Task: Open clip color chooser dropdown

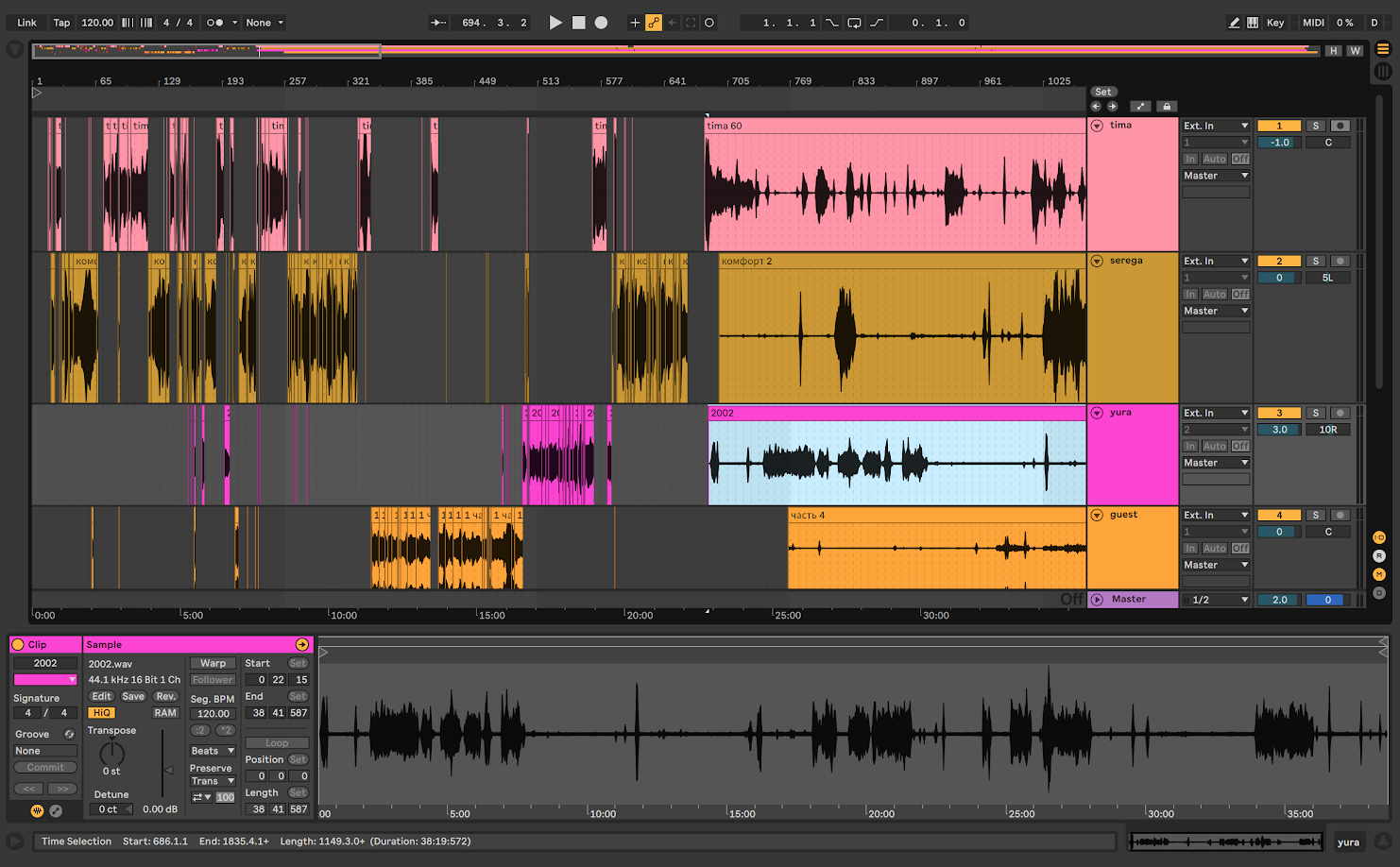Action: [x=45, y=680]
